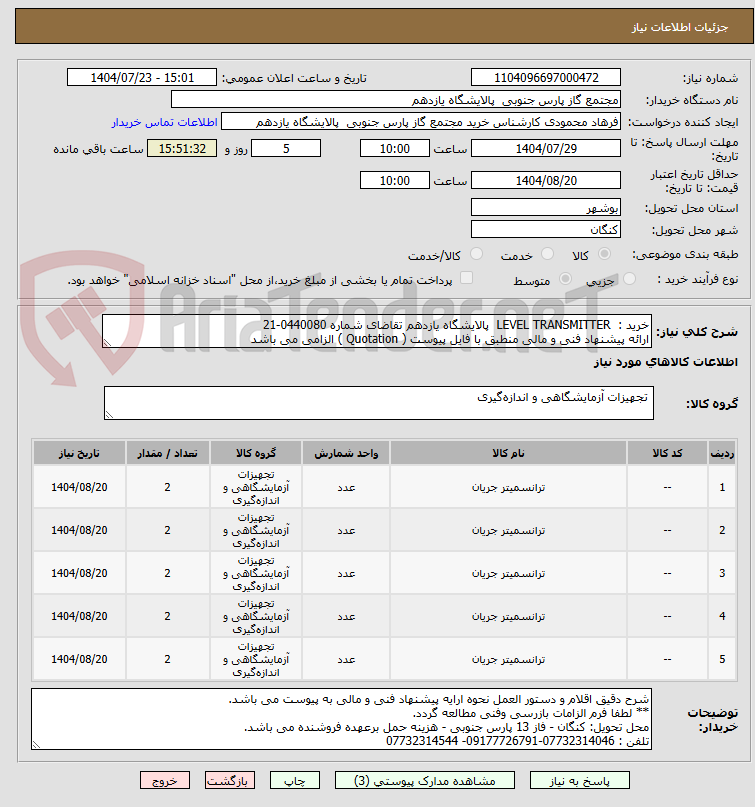This screenshot has height=807, width=755.
Task: Click the گروه کالا cell in row 4
Action: point(256,616)
